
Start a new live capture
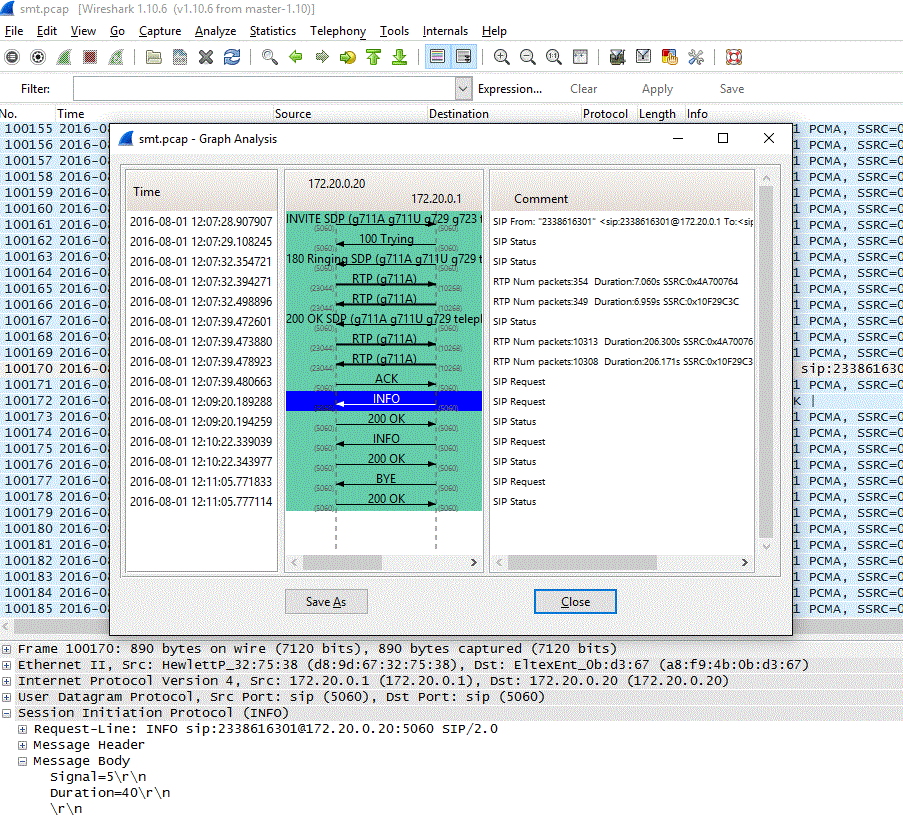pos(64,57)
